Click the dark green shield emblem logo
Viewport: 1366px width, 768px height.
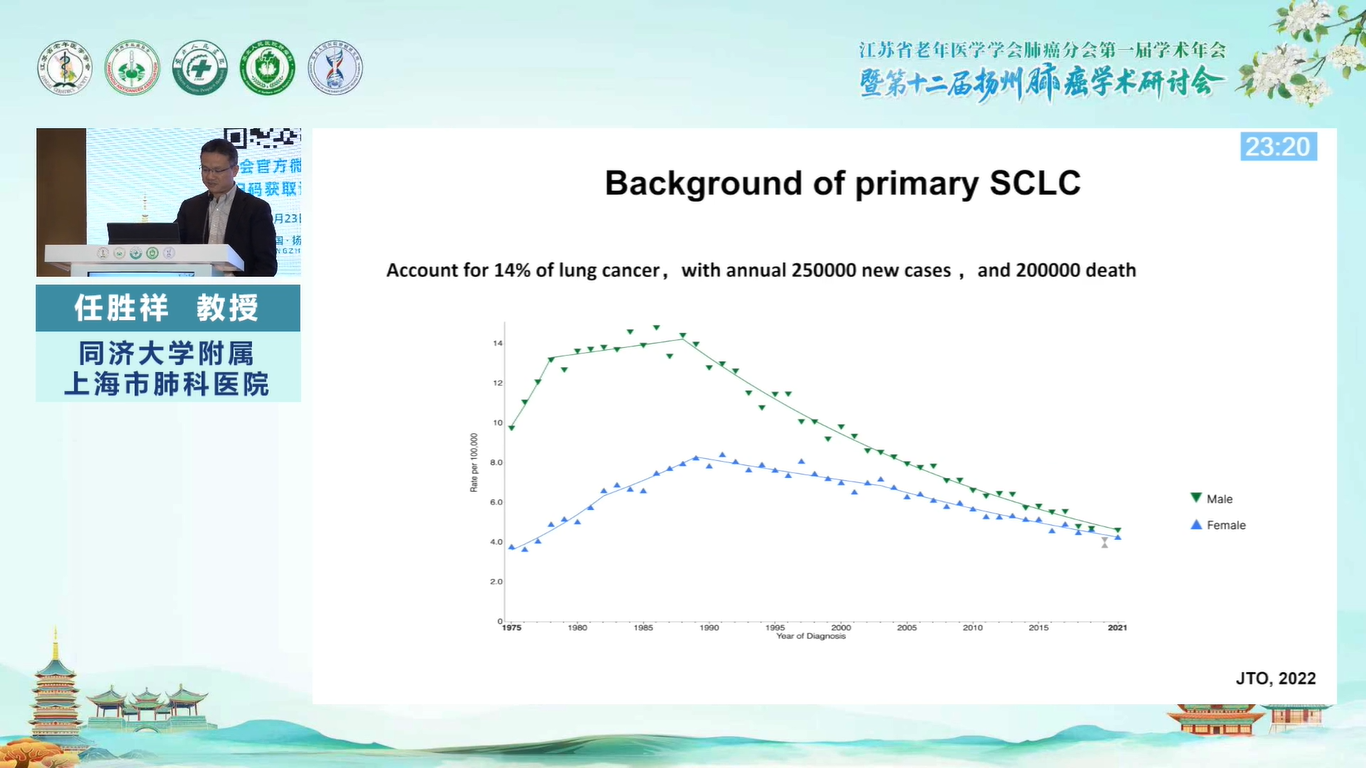pos(267,68)
